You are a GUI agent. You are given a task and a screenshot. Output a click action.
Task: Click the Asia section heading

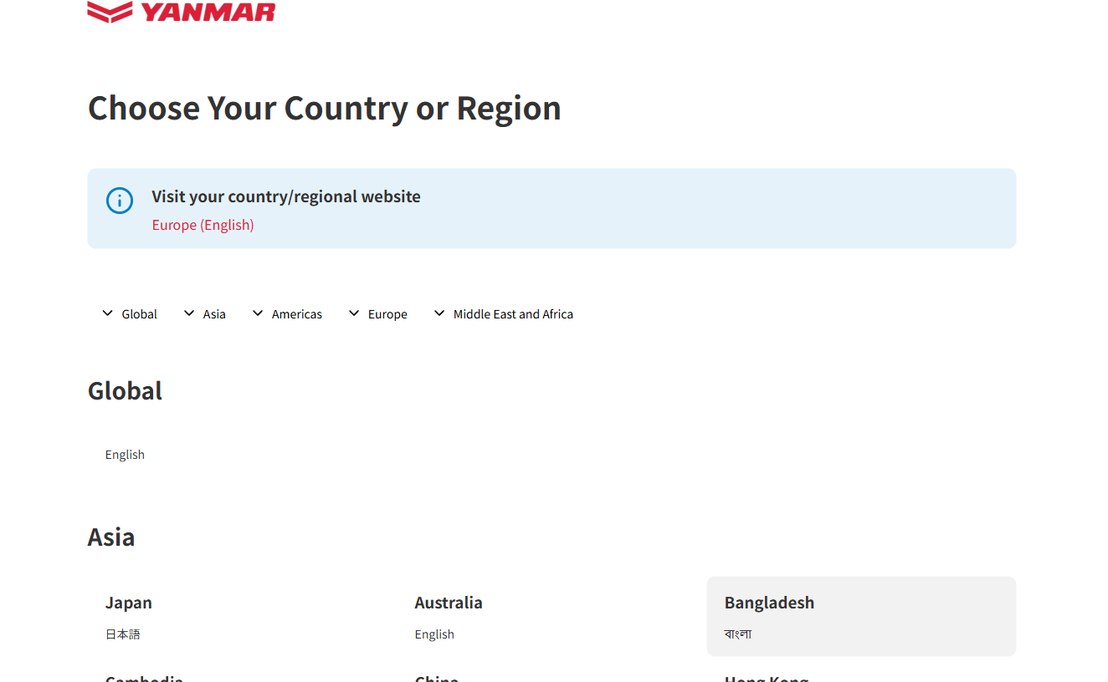pyautogui.click(x=111, y=537)
